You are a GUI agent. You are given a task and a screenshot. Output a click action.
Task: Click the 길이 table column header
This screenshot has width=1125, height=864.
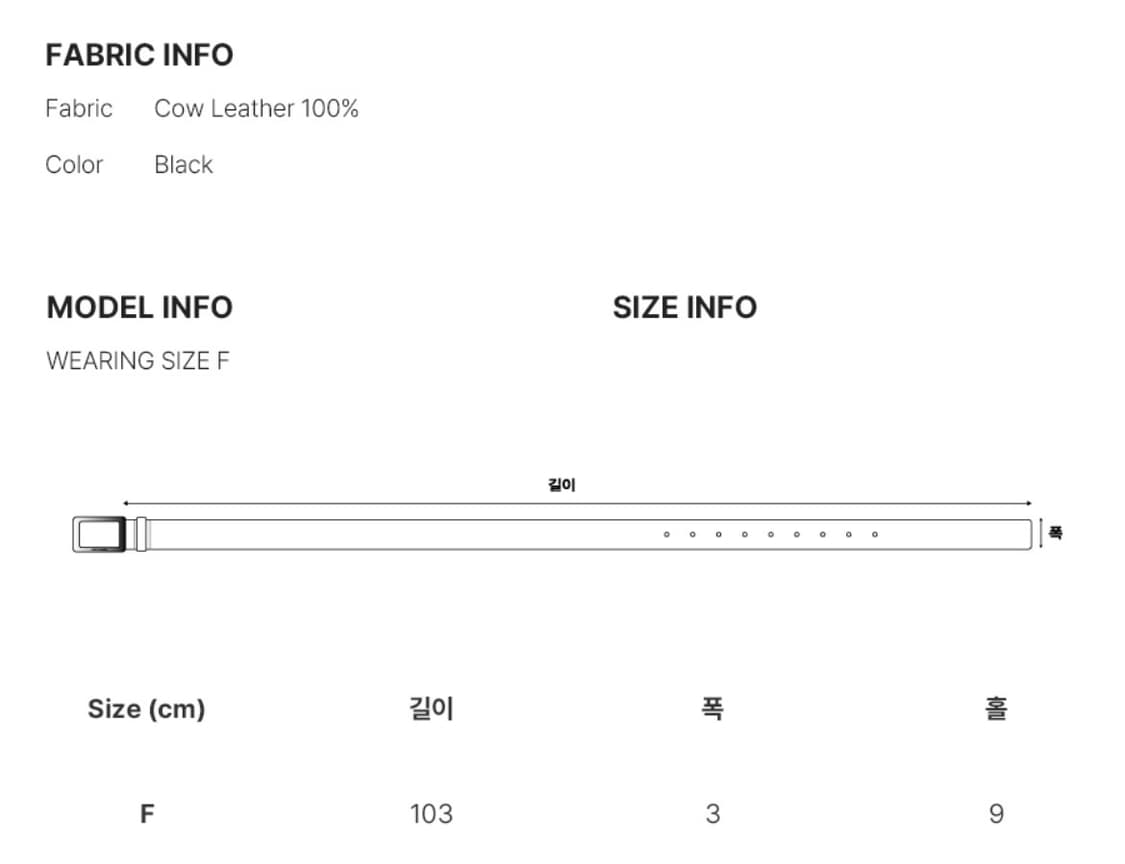tap(431, 709)
